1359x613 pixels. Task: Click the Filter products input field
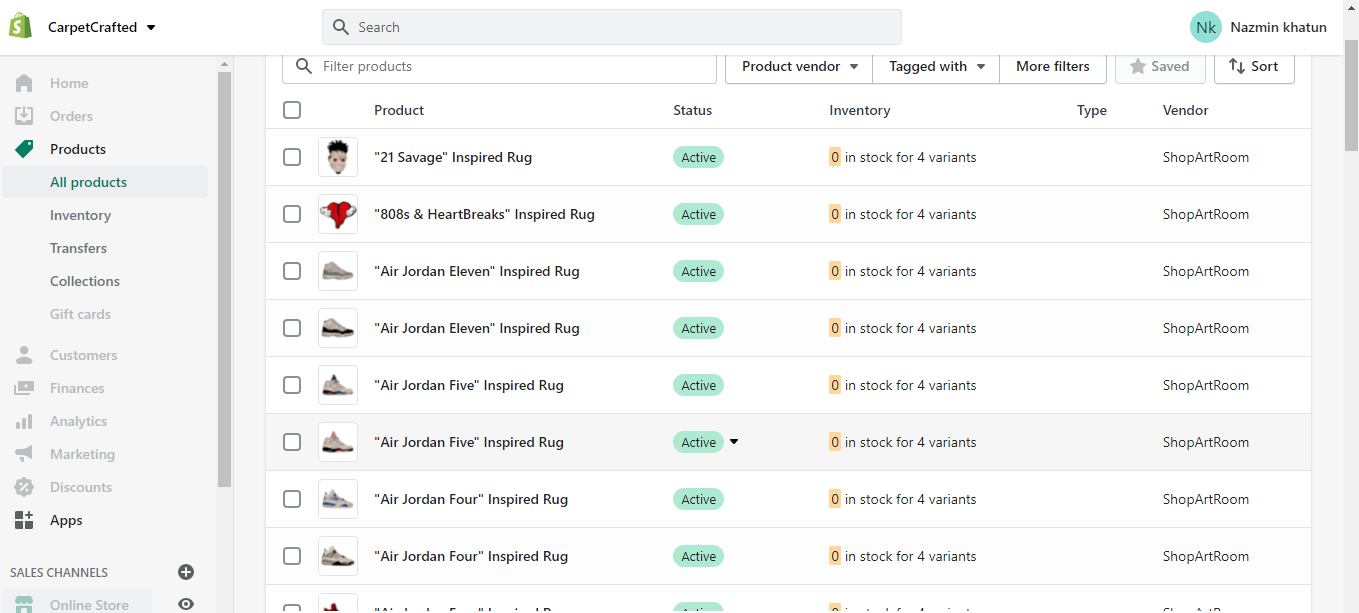[510, 67]
